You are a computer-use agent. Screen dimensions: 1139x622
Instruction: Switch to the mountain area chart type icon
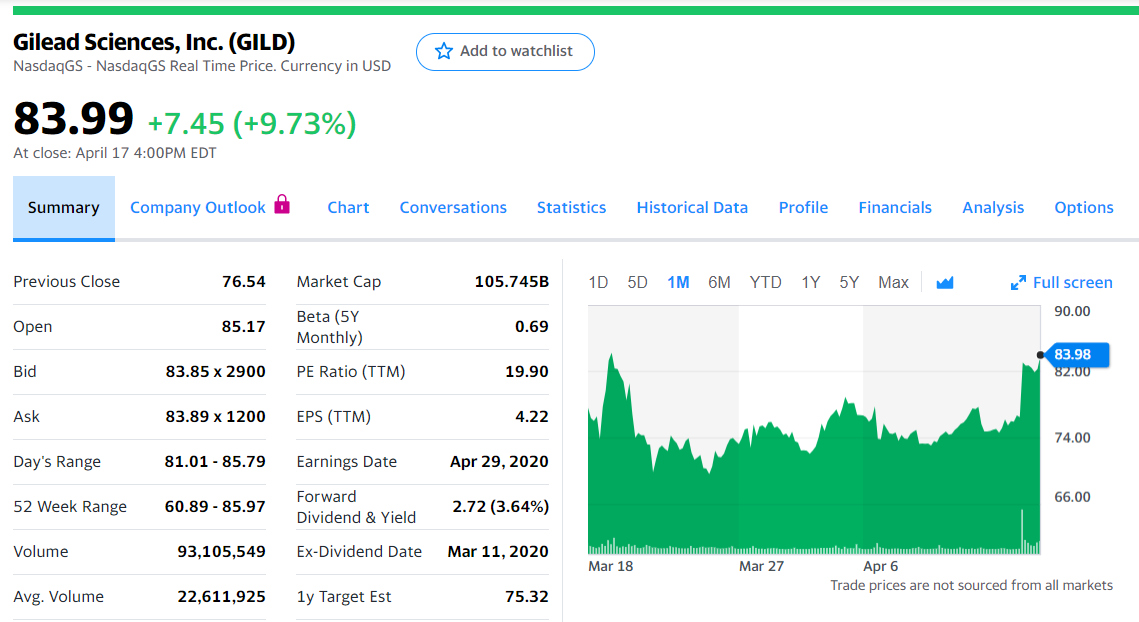tap(944, 283)
